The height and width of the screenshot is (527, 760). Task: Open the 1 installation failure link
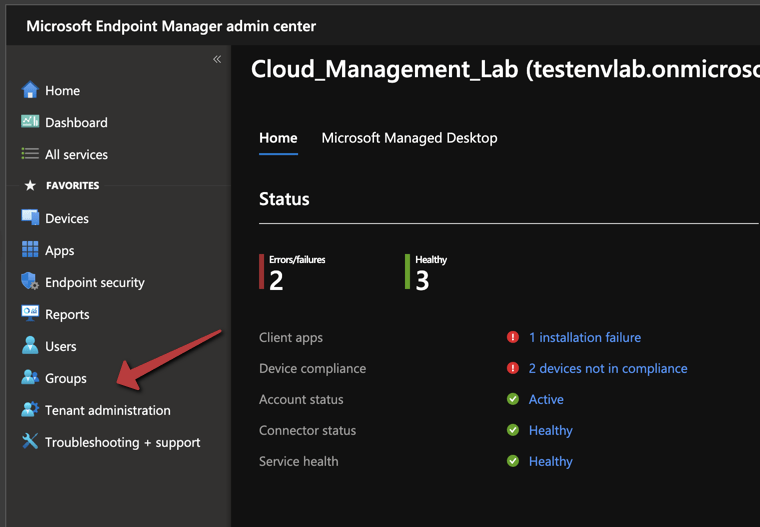click(584, 338)
